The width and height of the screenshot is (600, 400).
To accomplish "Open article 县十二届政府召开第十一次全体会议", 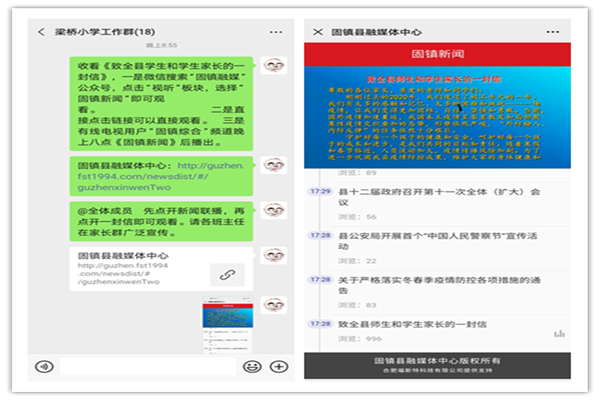I will (x=425, y=194).
